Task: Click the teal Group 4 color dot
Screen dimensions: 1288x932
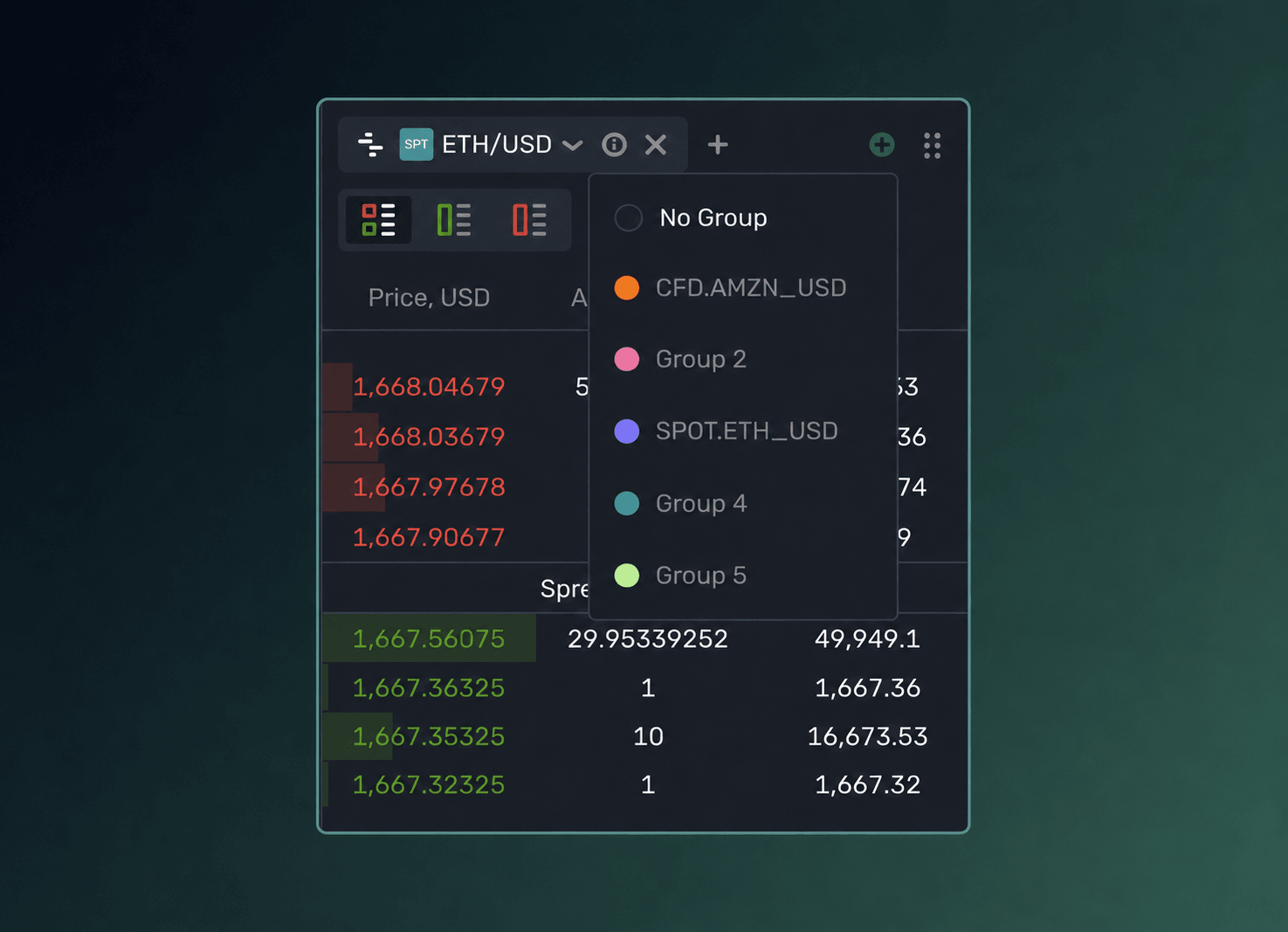Action: click(x=627, y=503)
